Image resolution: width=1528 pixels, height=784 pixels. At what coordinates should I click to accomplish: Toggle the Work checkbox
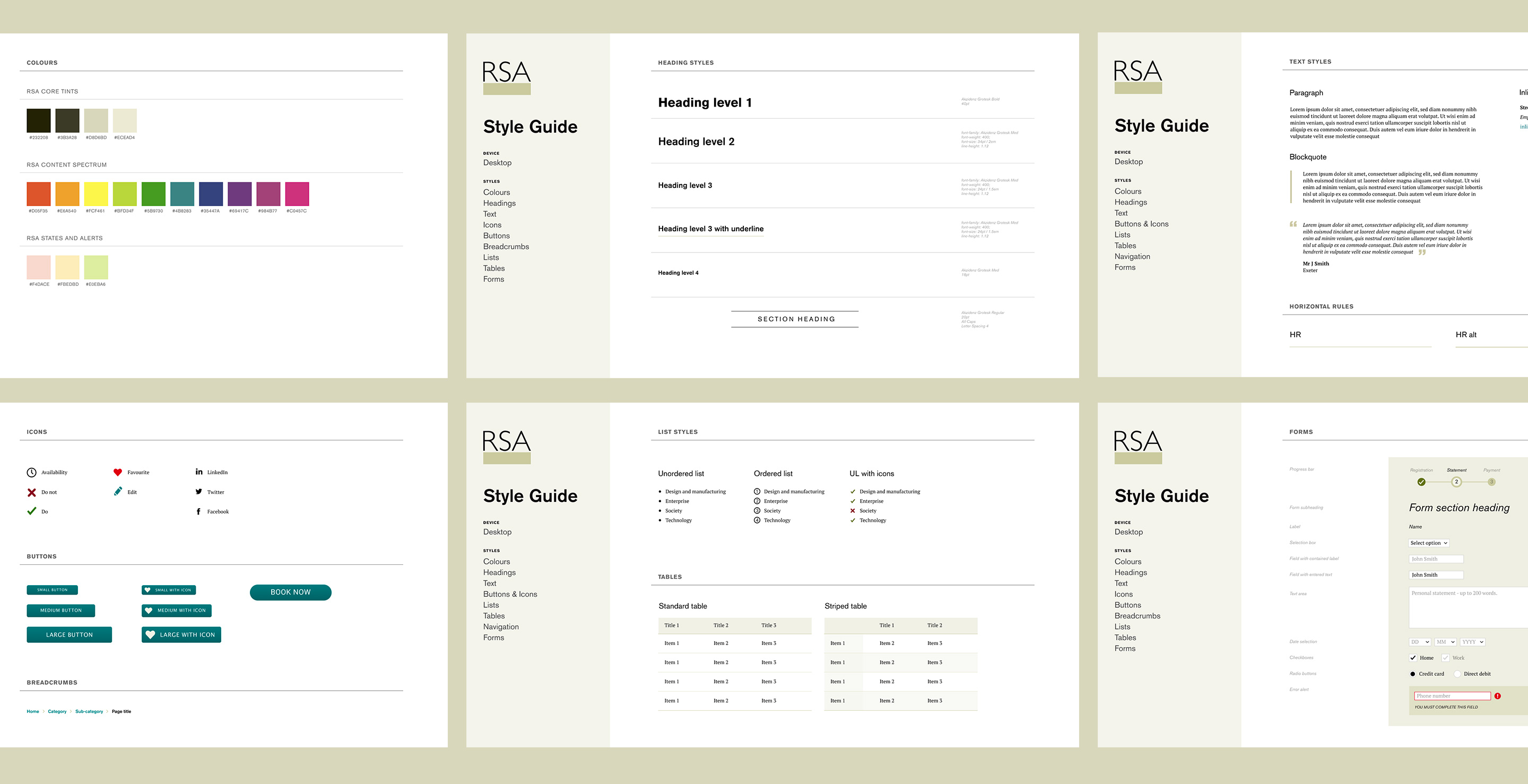coord(1446,658)
